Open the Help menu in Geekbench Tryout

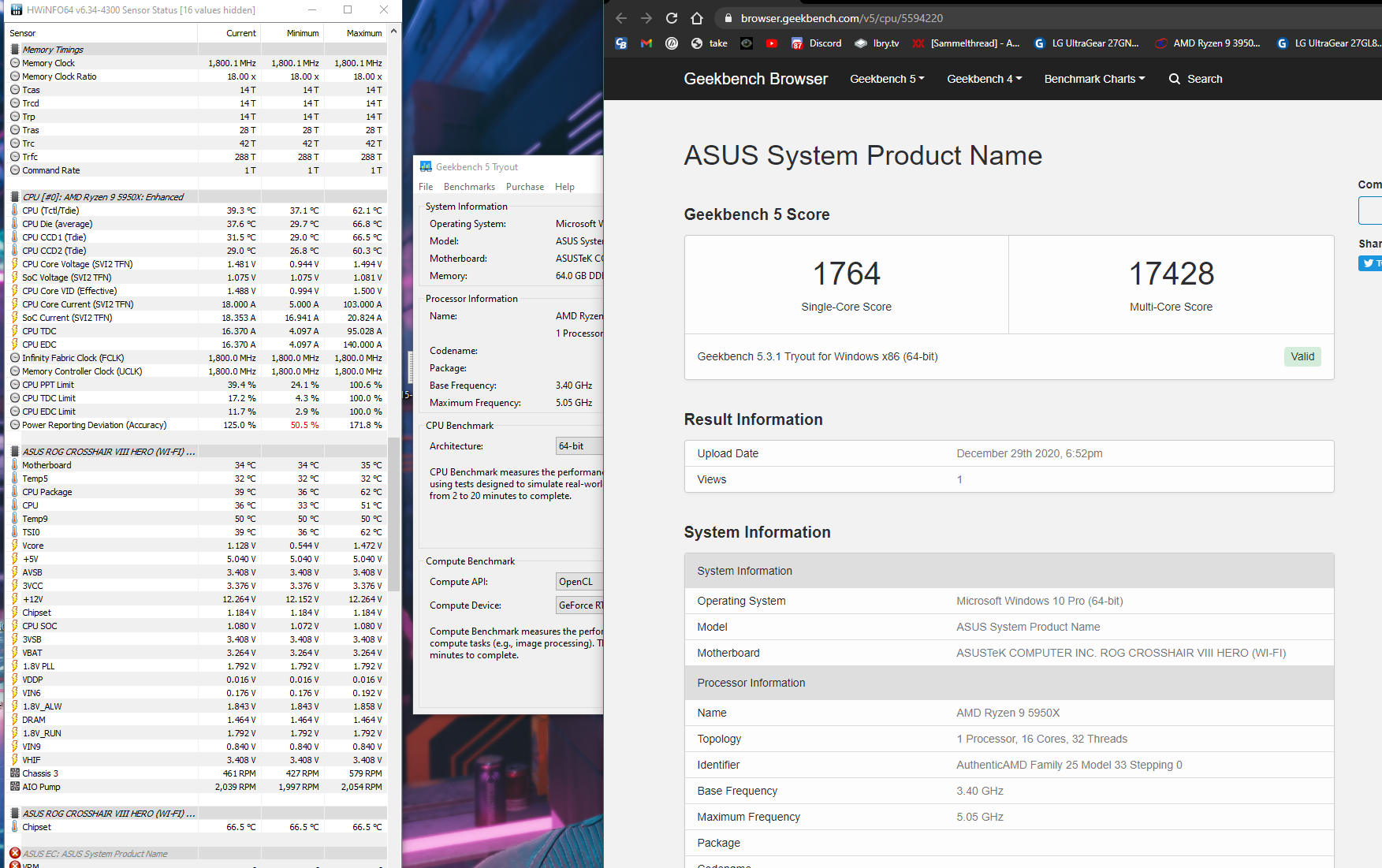click(564, 187)
